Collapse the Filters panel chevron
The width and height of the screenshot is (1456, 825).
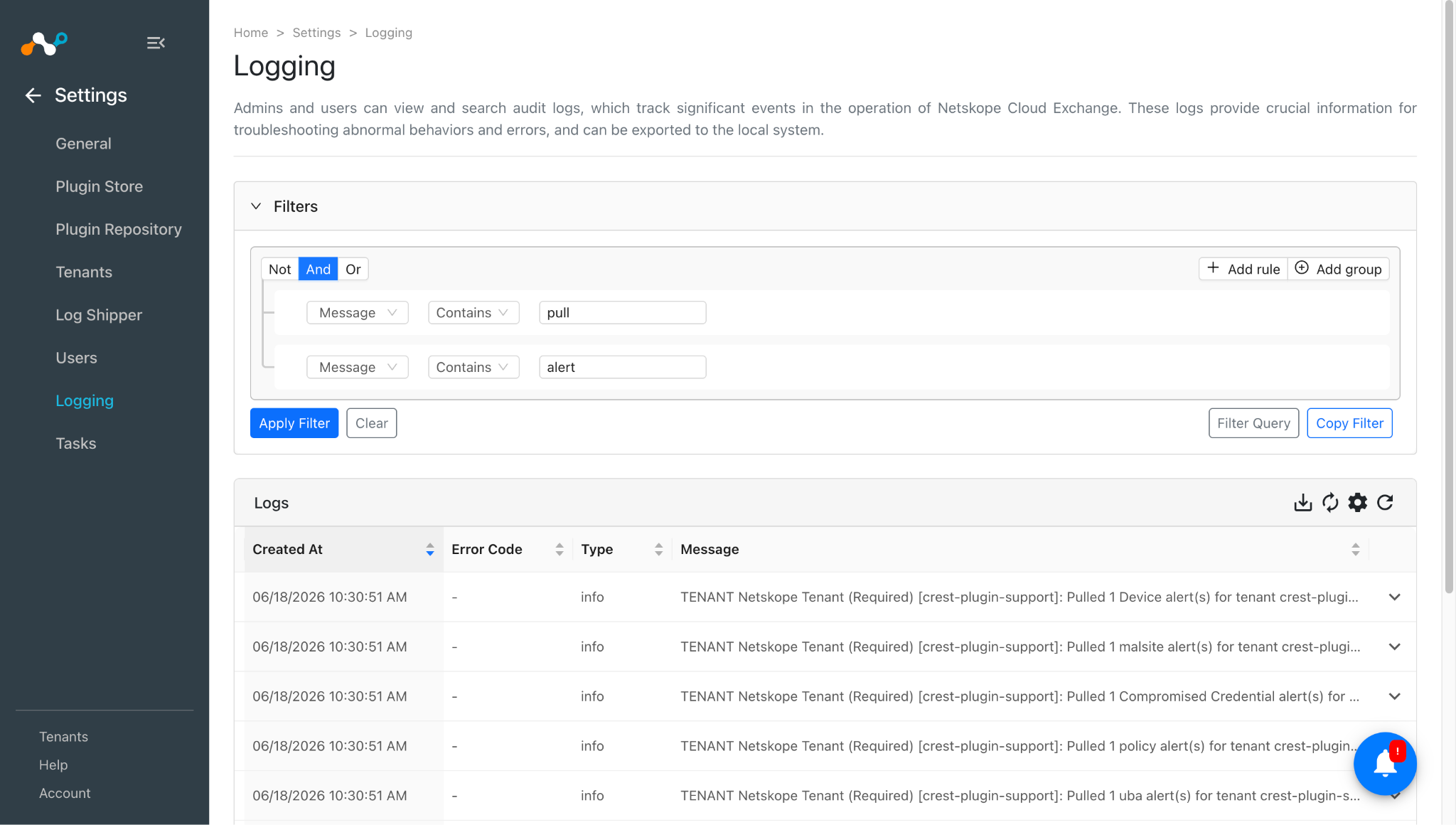tap(256, 206)
